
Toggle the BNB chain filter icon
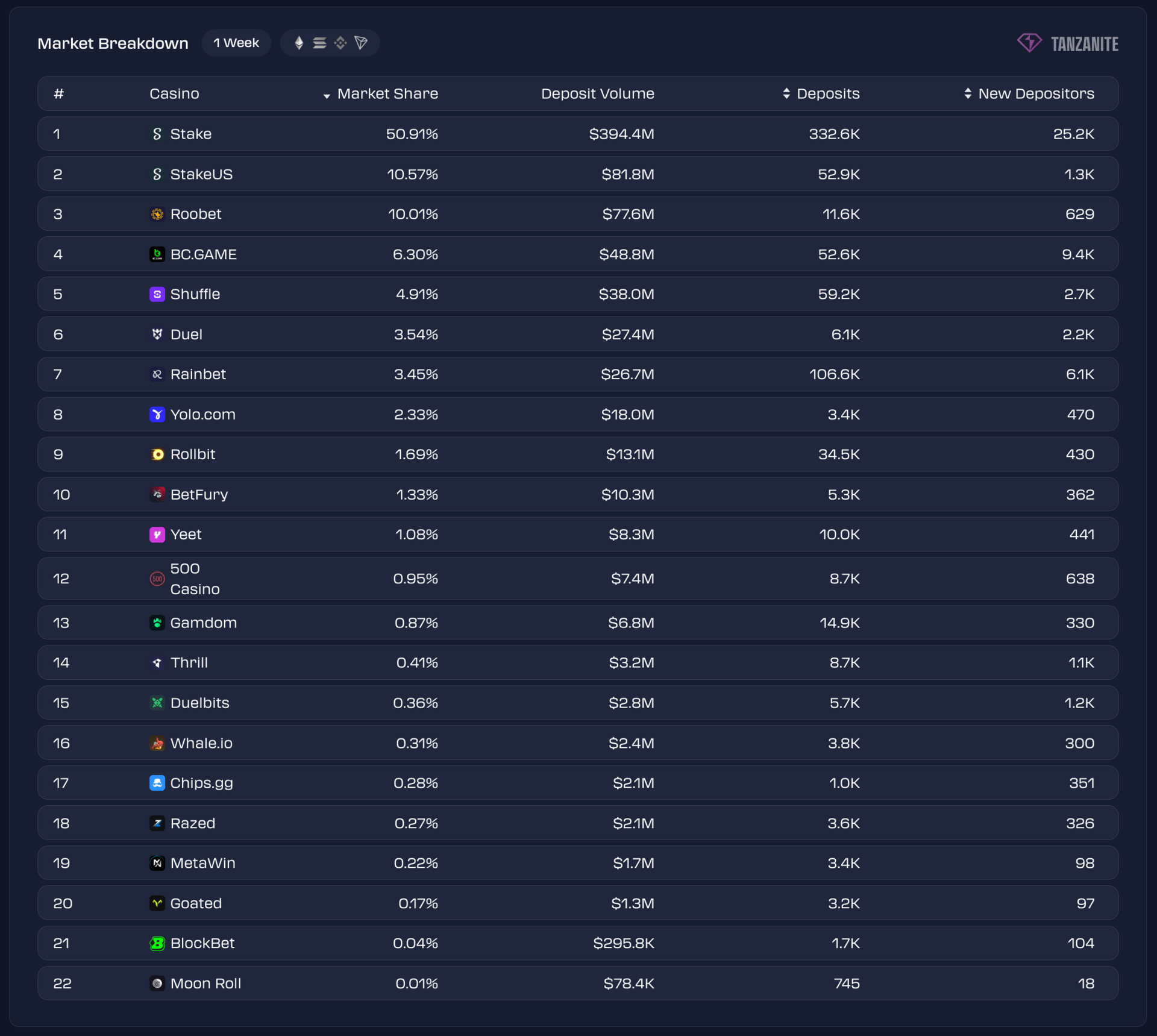tap(340, 43)
